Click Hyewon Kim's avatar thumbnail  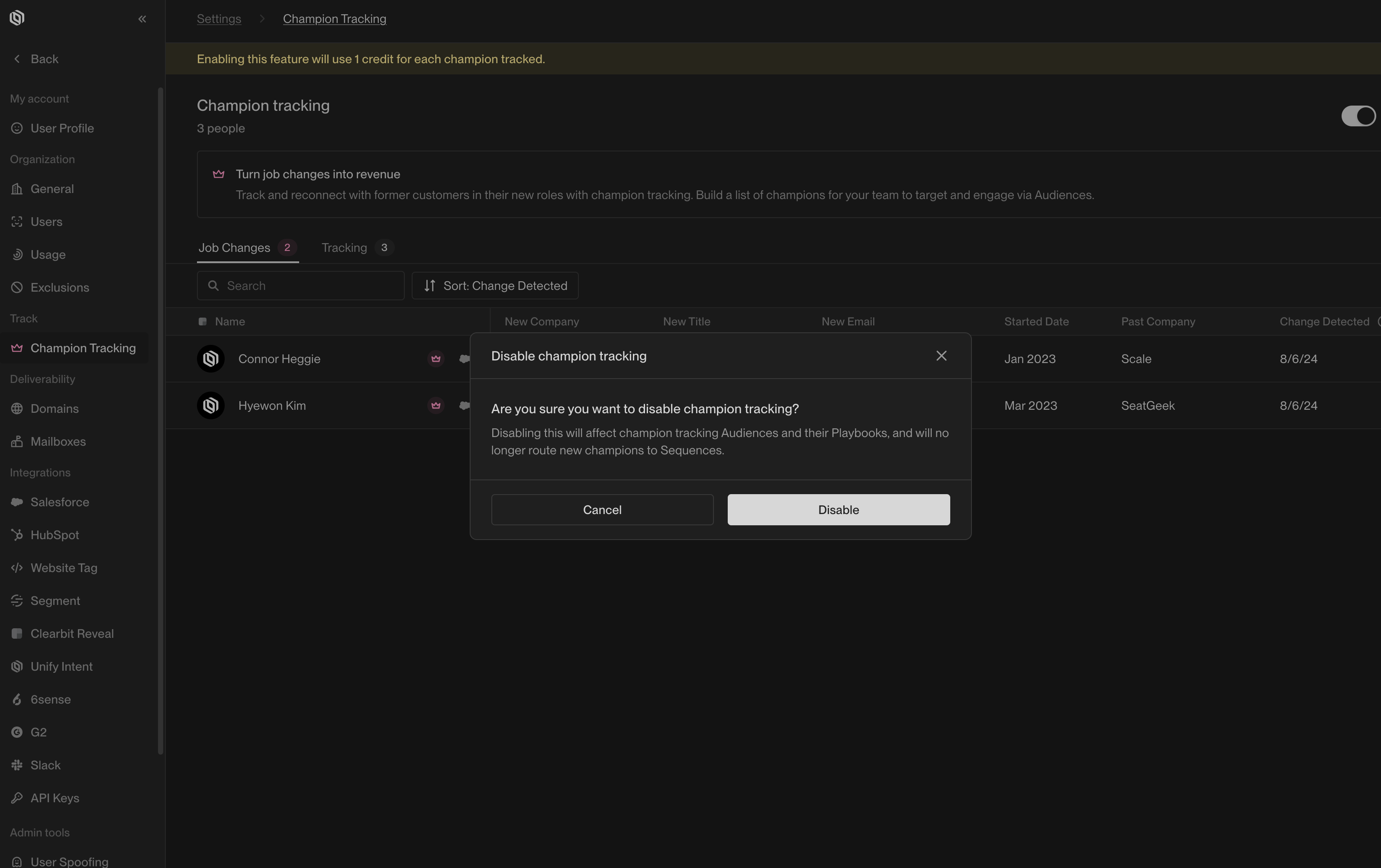pos(210,405)
